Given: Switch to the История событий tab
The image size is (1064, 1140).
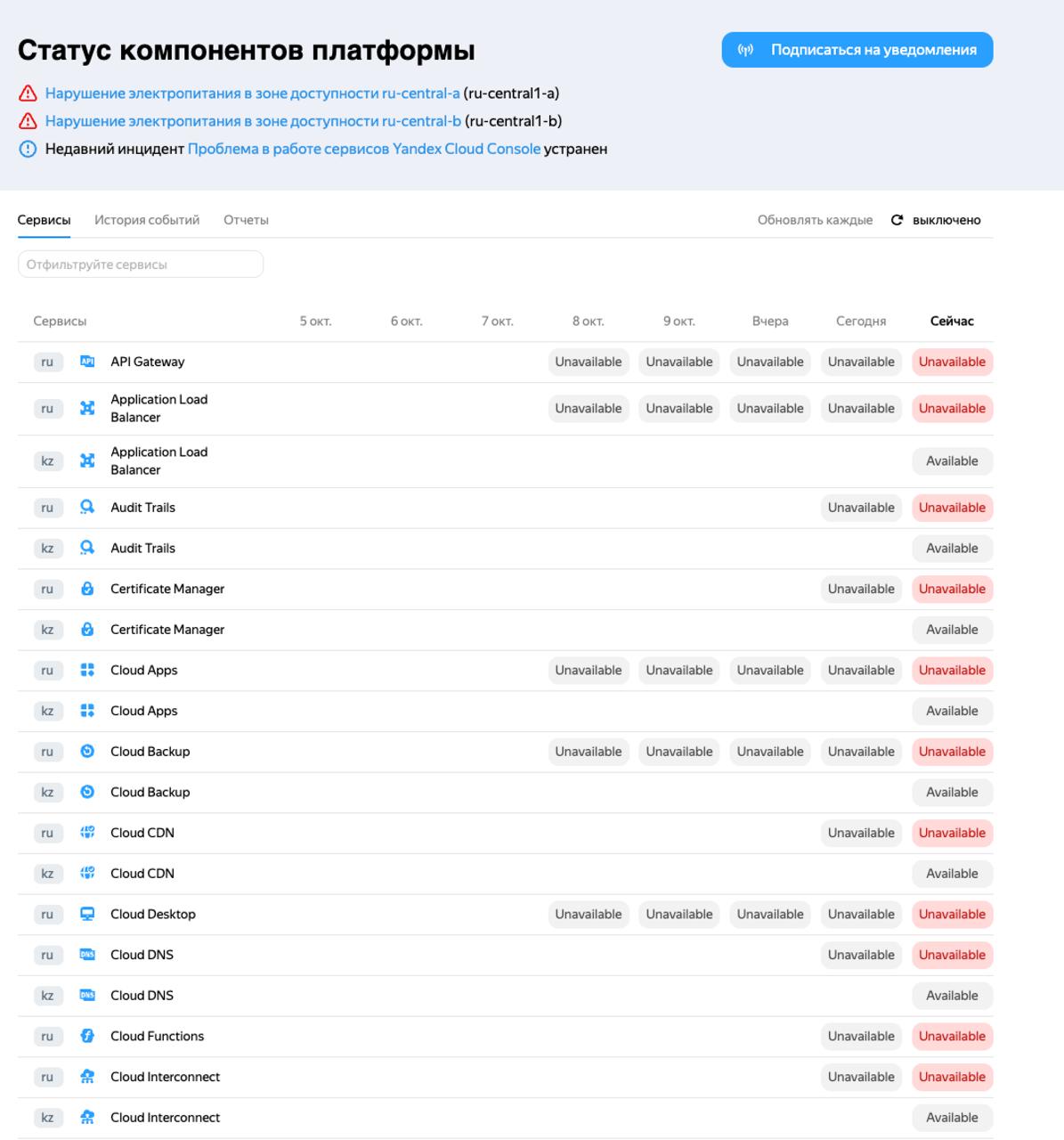Looking at the screenshot, I should pyautogui.click(x=147, y=220).
